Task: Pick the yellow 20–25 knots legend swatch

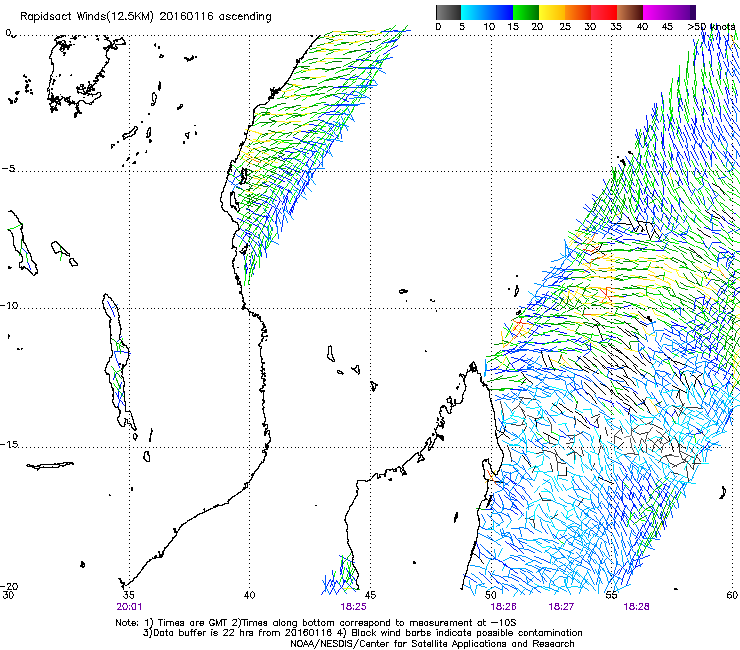Action: point(551,12)
